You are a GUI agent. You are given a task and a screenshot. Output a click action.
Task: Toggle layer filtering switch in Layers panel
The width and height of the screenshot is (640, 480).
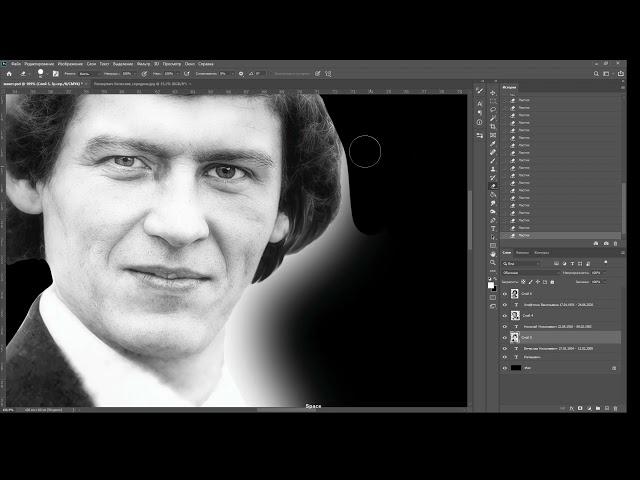coord(606,262)
